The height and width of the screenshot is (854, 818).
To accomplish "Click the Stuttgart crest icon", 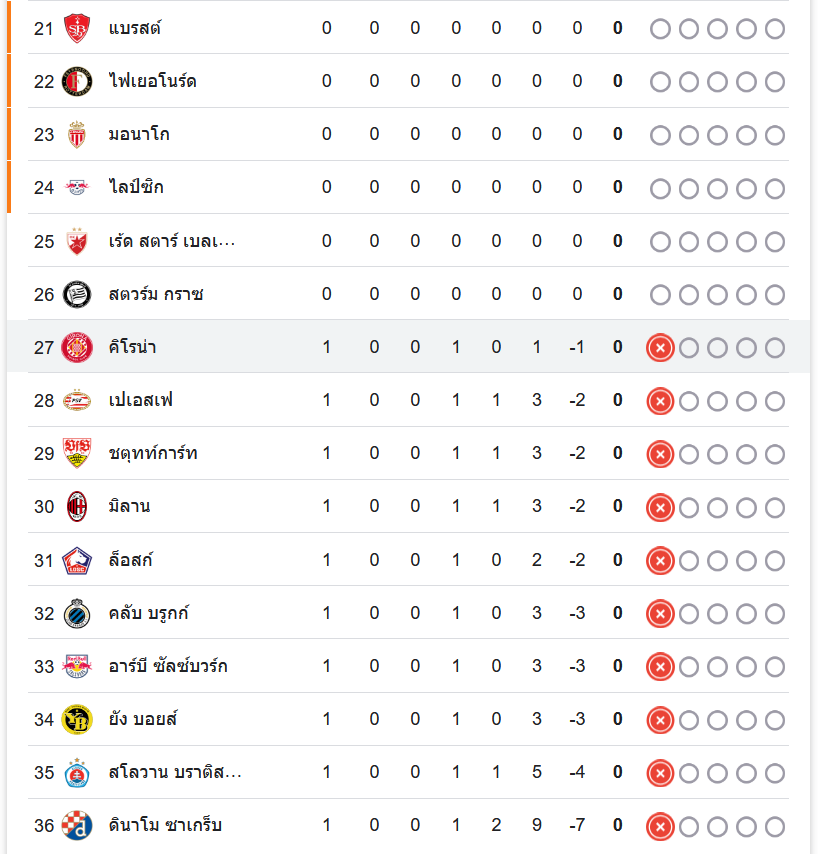I will [77, 453].
